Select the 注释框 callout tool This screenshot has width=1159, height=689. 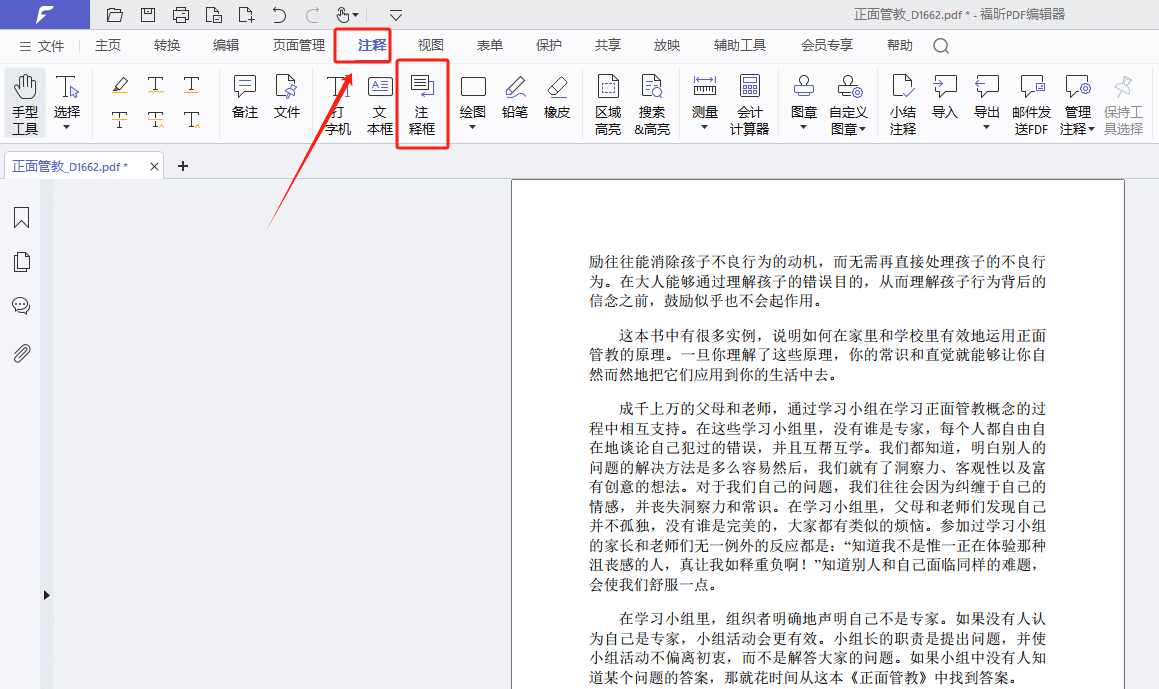click(422, 103)
